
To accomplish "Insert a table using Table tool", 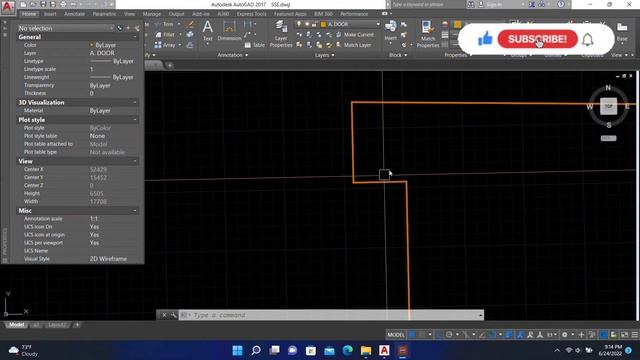I will (x=254, y=45).
